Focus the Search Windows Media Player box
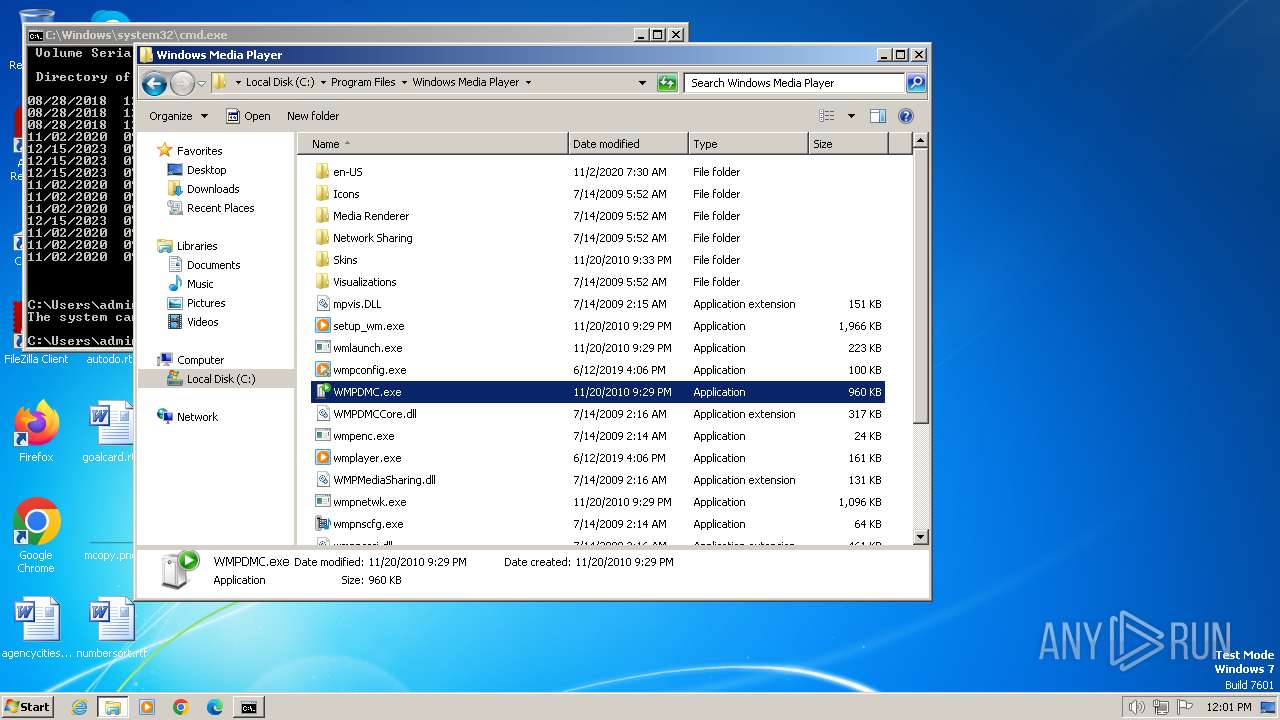 click(x=795, y=83)
